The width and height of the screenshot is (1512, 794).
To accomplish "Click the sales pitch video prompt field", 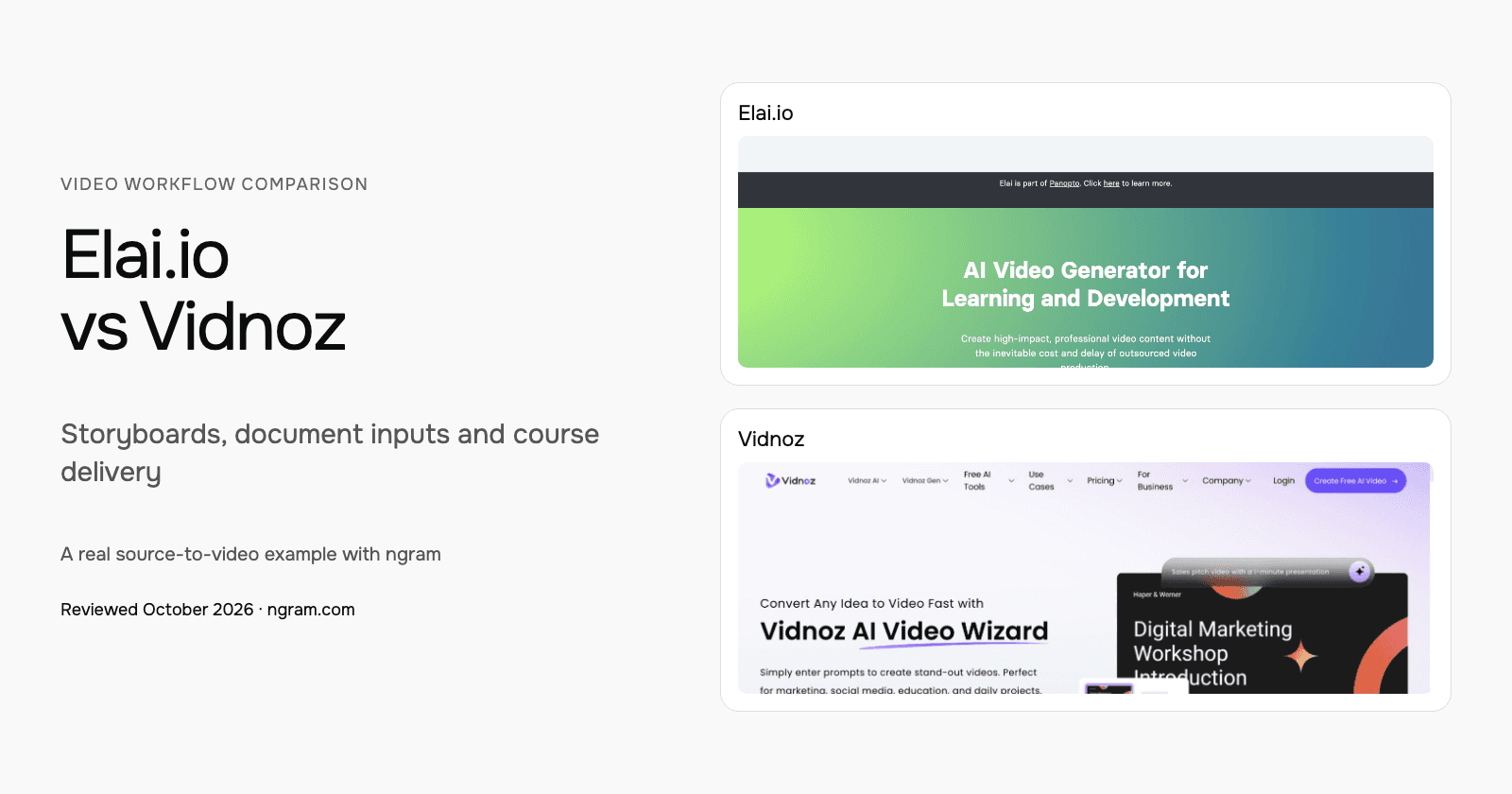I will click(x=1266, y=571).
